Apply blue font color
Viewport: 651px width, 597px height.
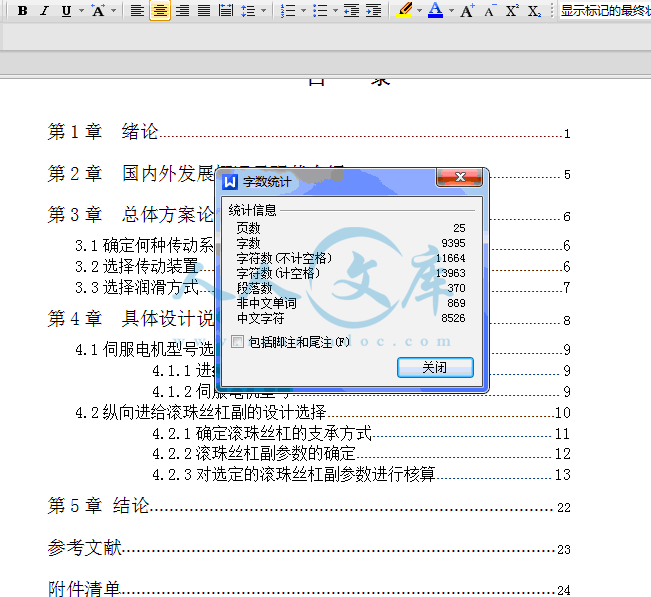tap(436, 10)
